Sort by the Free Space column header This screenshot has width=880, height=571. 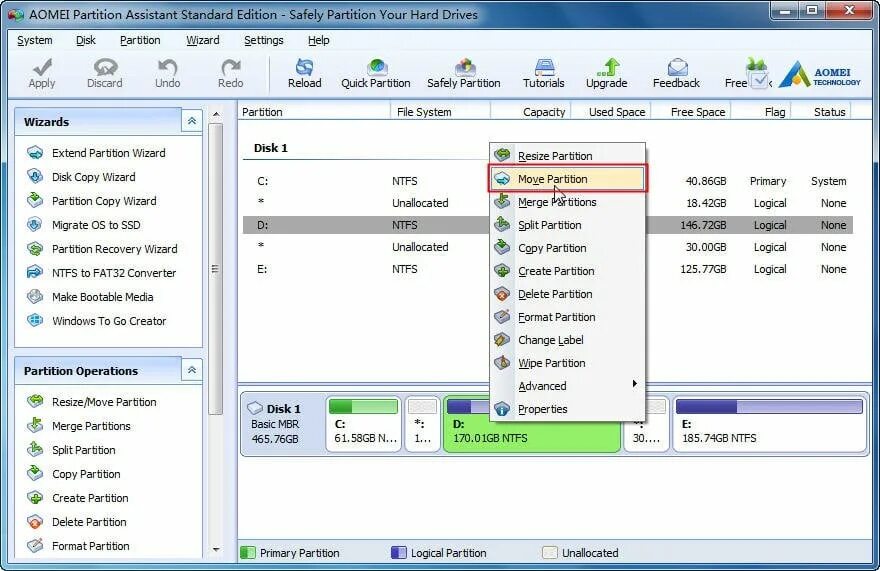tap(691, 112)
